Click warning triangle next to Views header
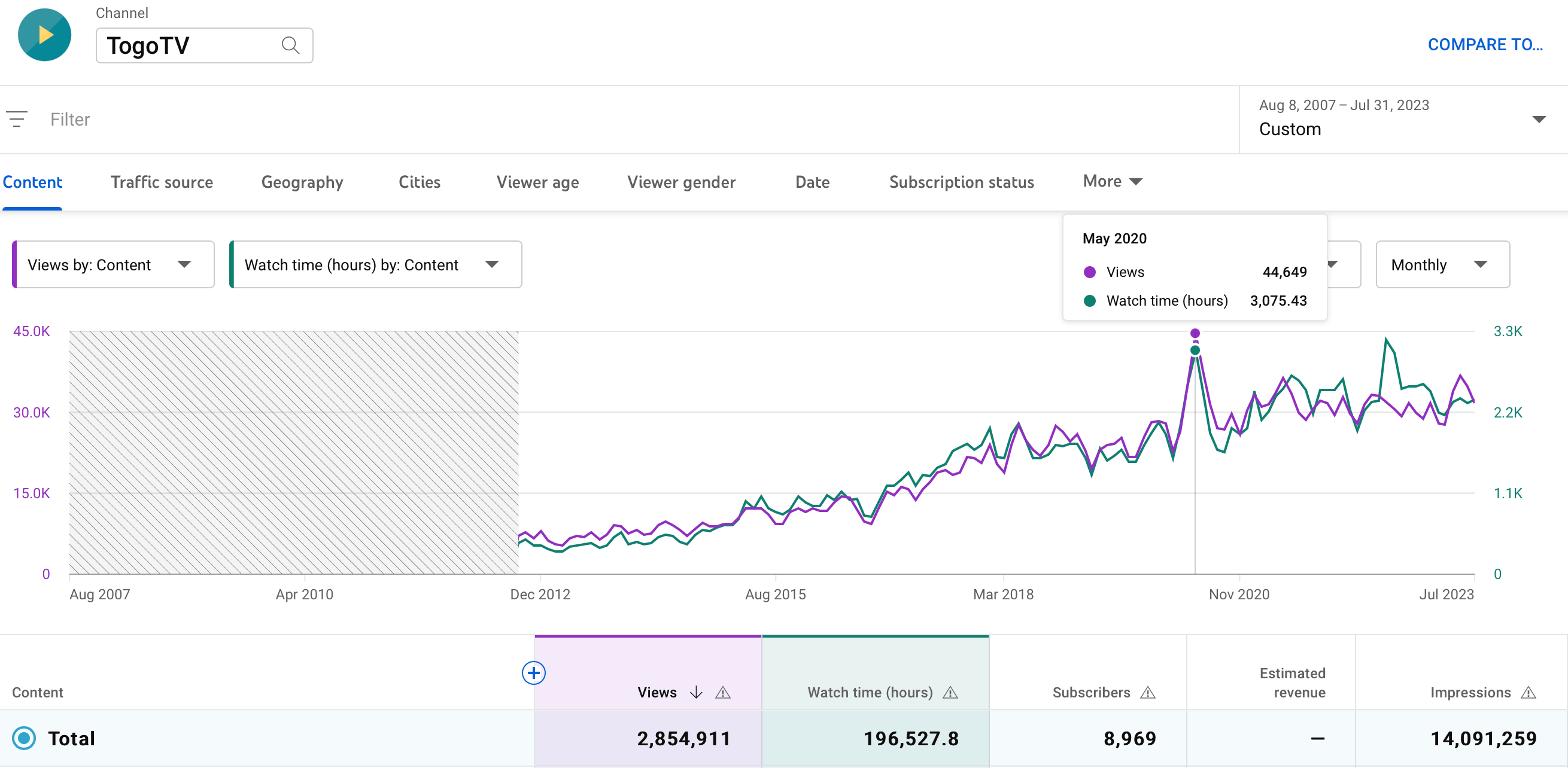Image resolution: width=1568 pixels, height=768 pixels. point(722,693)
